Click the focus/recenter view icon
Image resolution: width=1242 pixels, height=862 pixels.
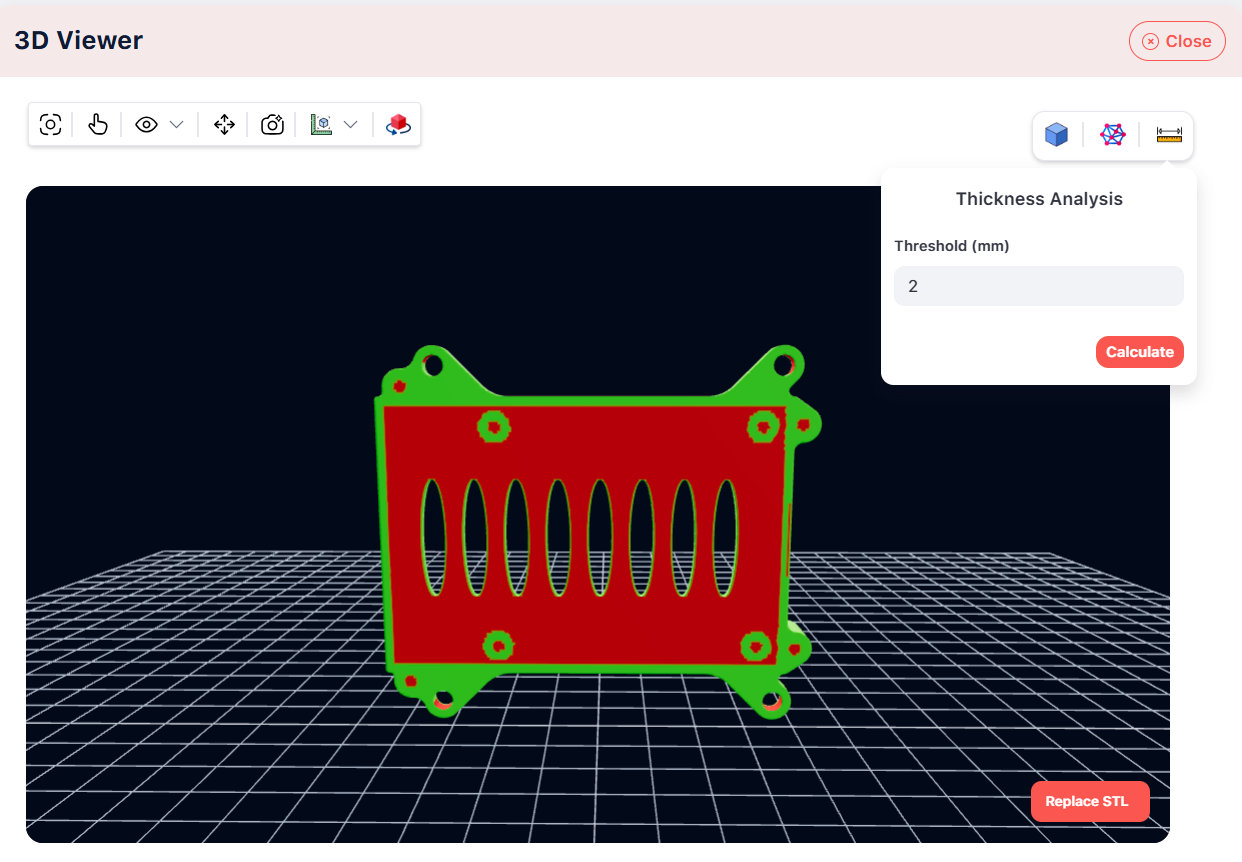(50, 124)
